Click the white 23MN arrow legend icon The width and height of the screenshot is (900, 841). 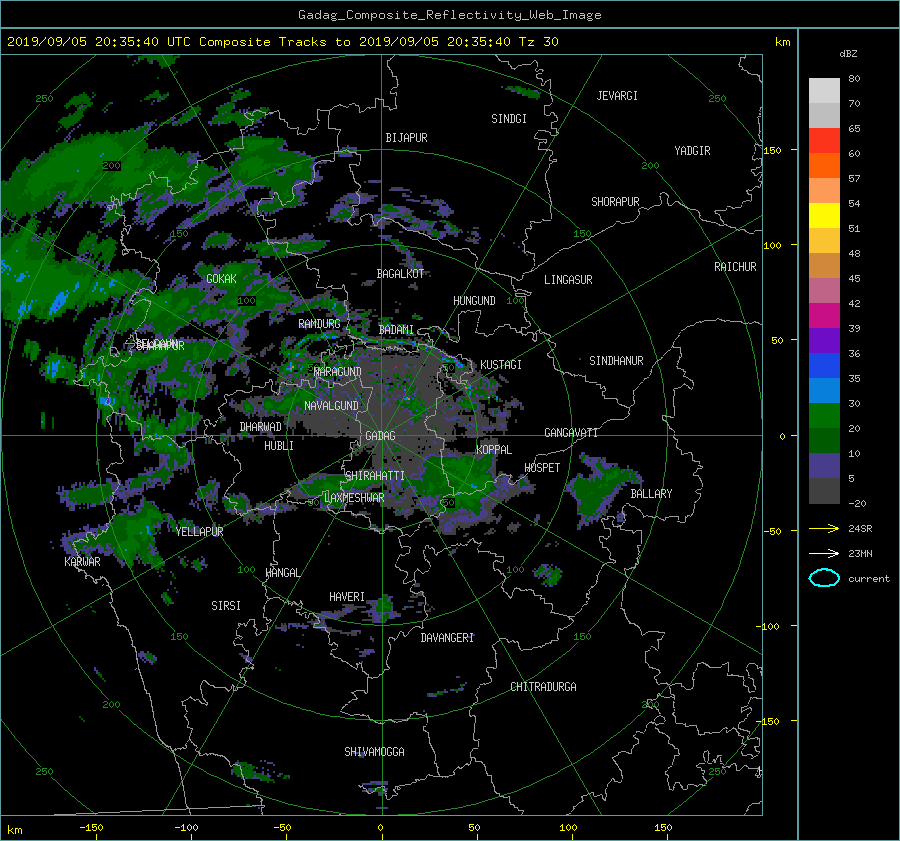click(x=824, y=553)
